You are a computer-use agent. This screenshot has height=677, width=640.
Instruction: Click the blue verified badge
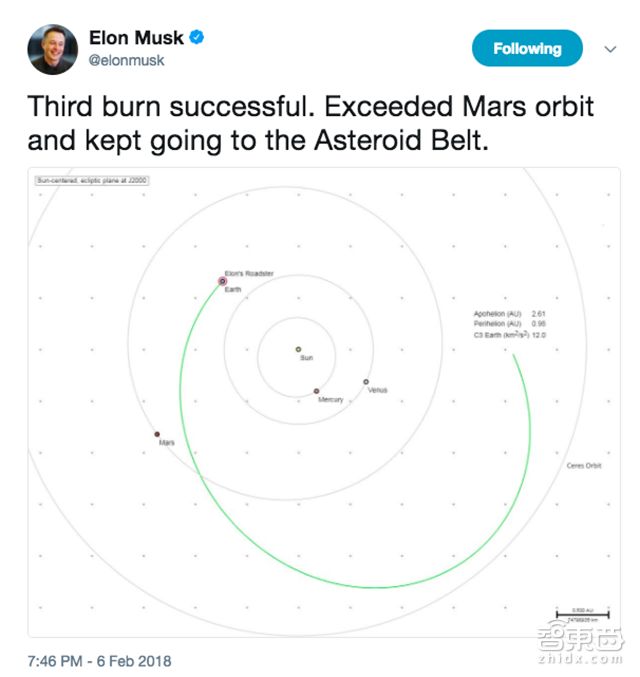pyautogui.click(x=198, y=38)
